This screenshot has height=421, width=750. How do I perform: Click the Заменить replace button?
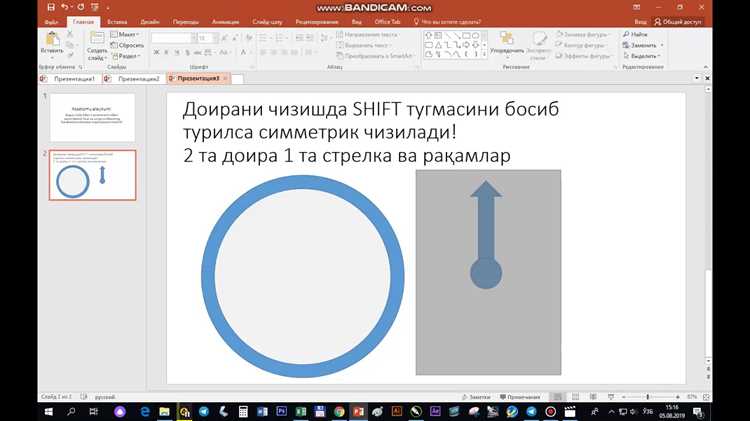point(643,45)
